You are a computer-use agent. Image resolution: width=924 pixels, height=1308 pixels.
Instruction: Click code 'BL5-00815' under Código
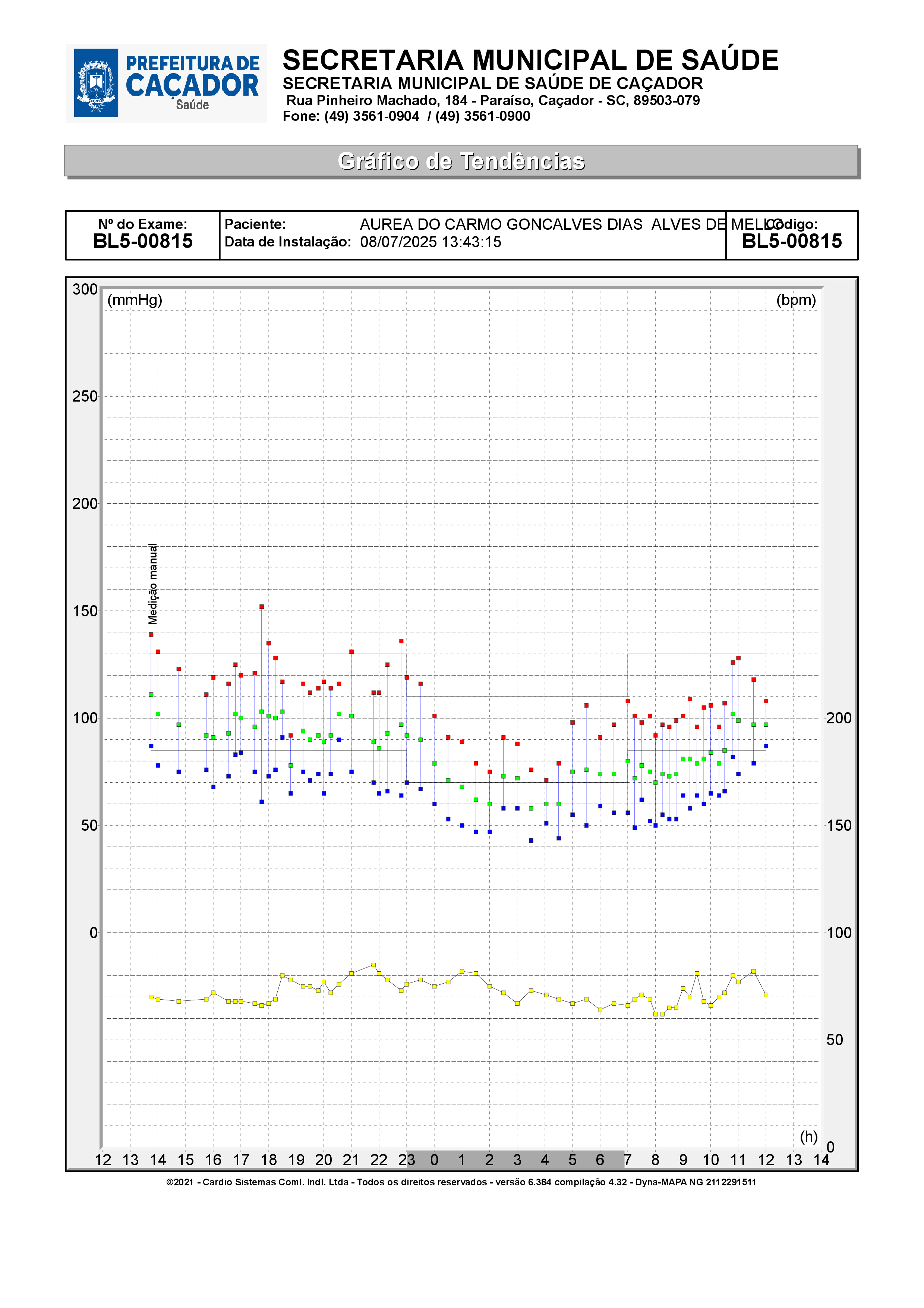(x=791, y=241)
